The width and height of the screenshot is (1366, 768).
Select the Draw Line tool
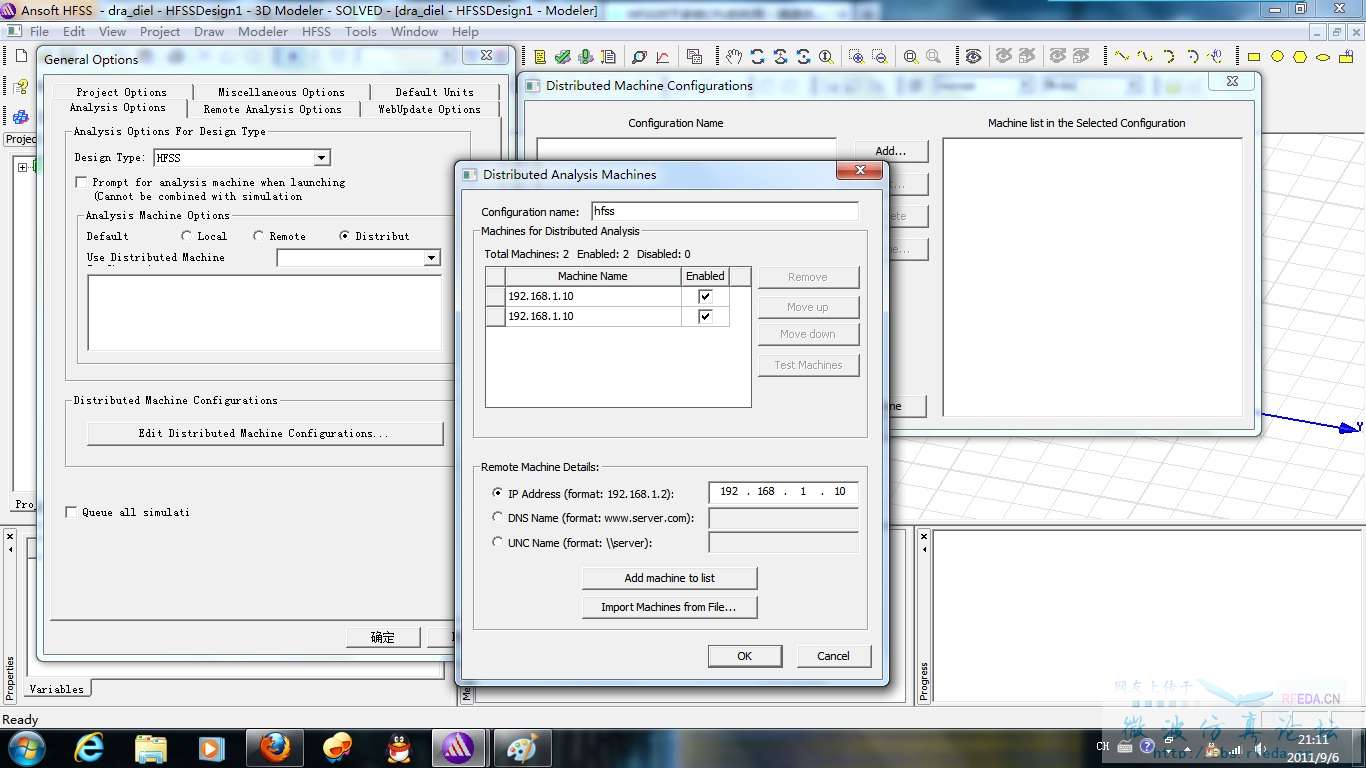1122,56
